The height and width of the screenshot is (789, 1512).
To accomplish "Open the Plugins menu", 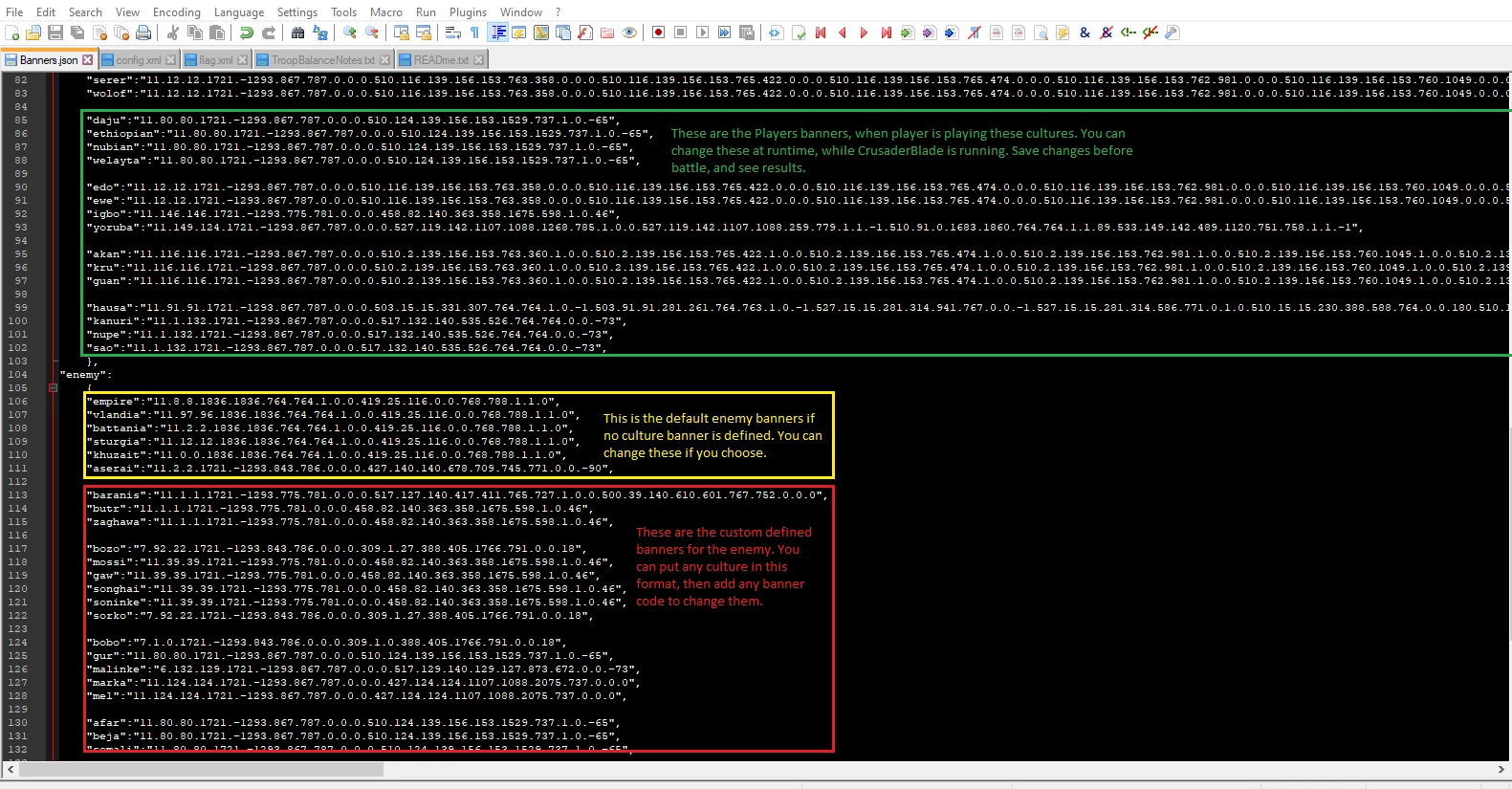I will click(469, 11).
